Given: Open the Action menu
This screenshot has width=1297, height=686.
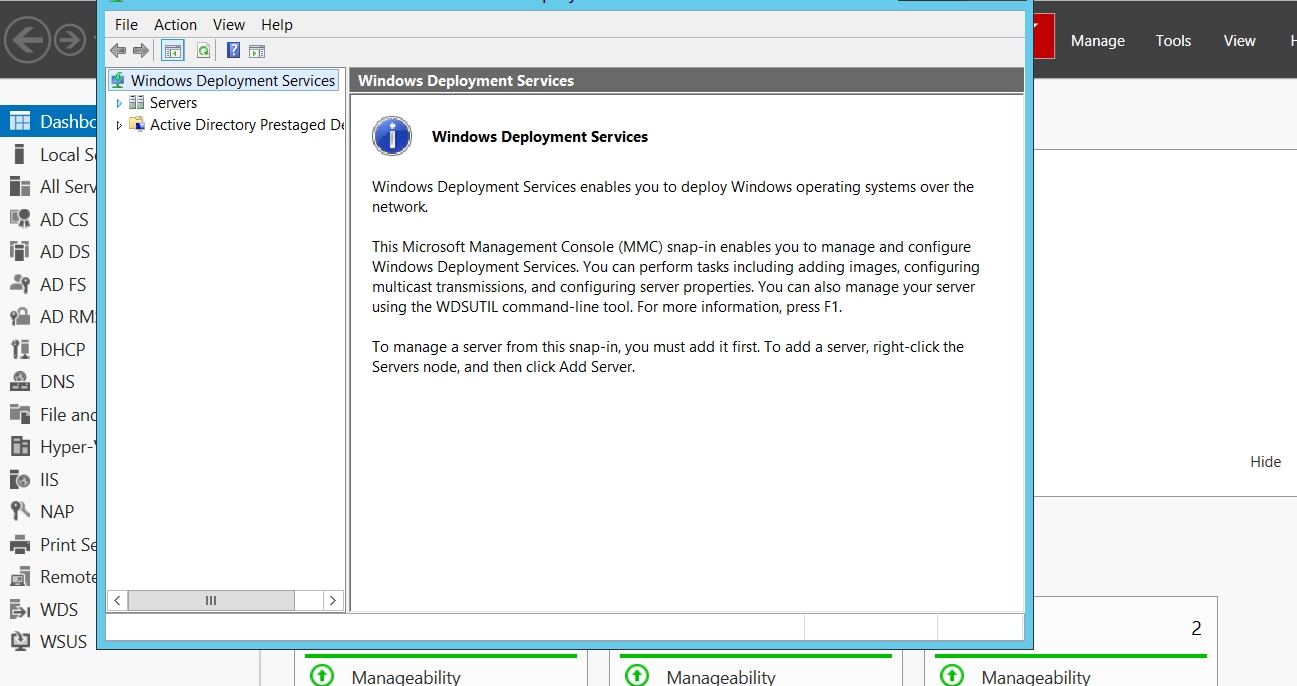Looking at the screenshot, I should pyautogui.click(x=175, y=24).
